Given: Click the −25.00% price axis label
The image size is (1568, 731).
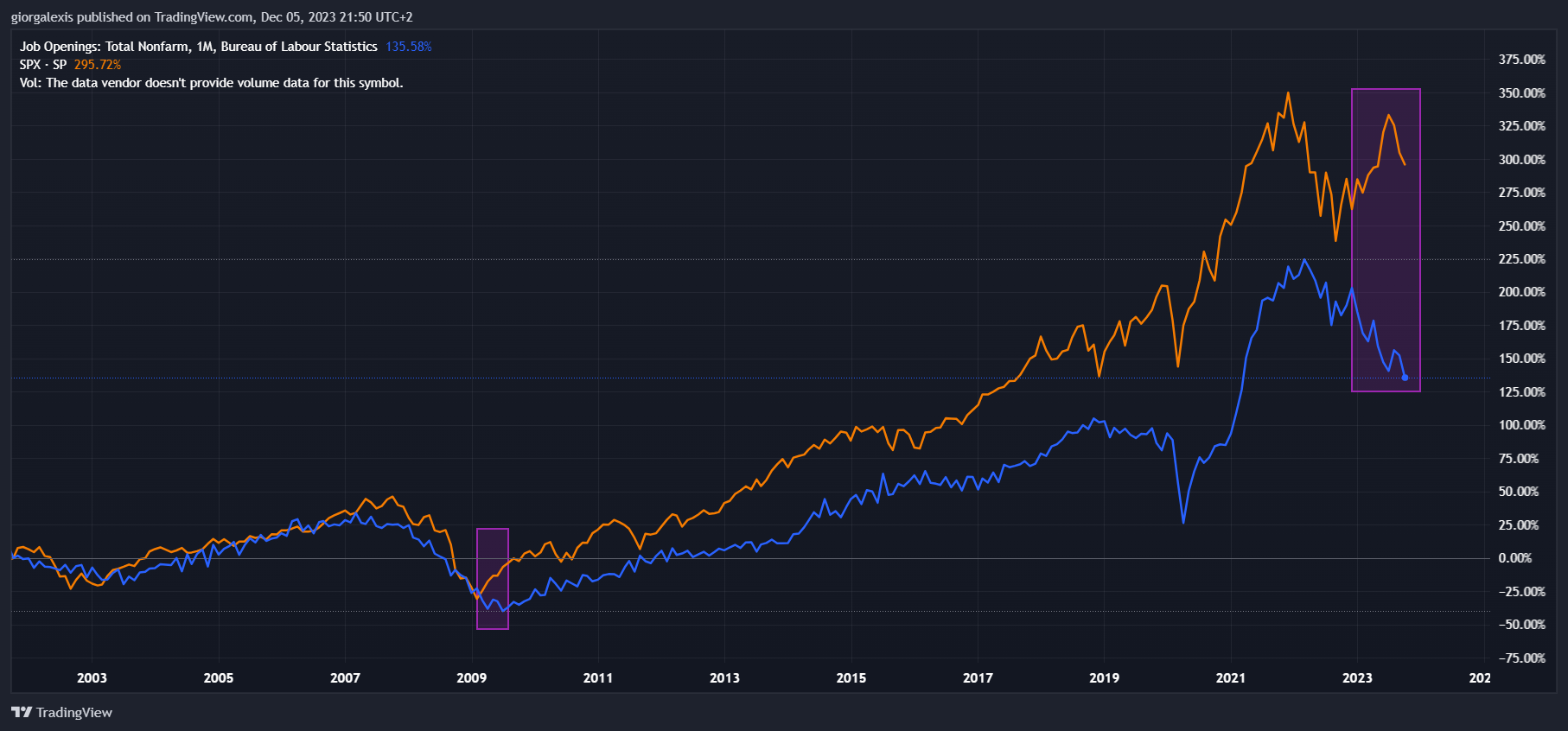Looking at the screenshot, I should (x=1521, y=592).
